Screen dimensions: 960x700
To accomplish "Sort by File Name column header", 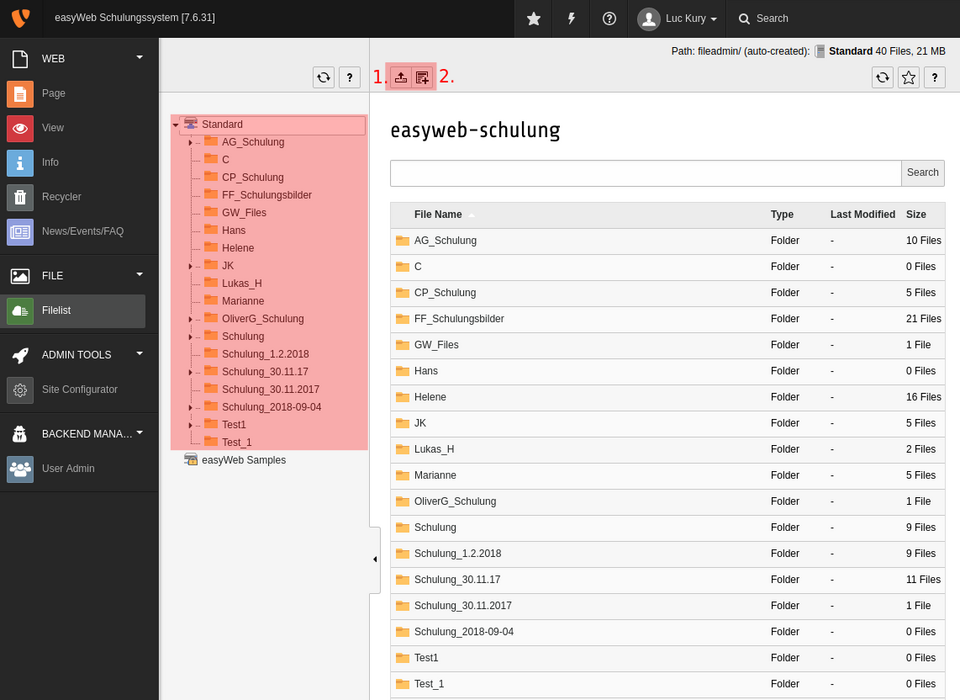I will click(438, 214).
